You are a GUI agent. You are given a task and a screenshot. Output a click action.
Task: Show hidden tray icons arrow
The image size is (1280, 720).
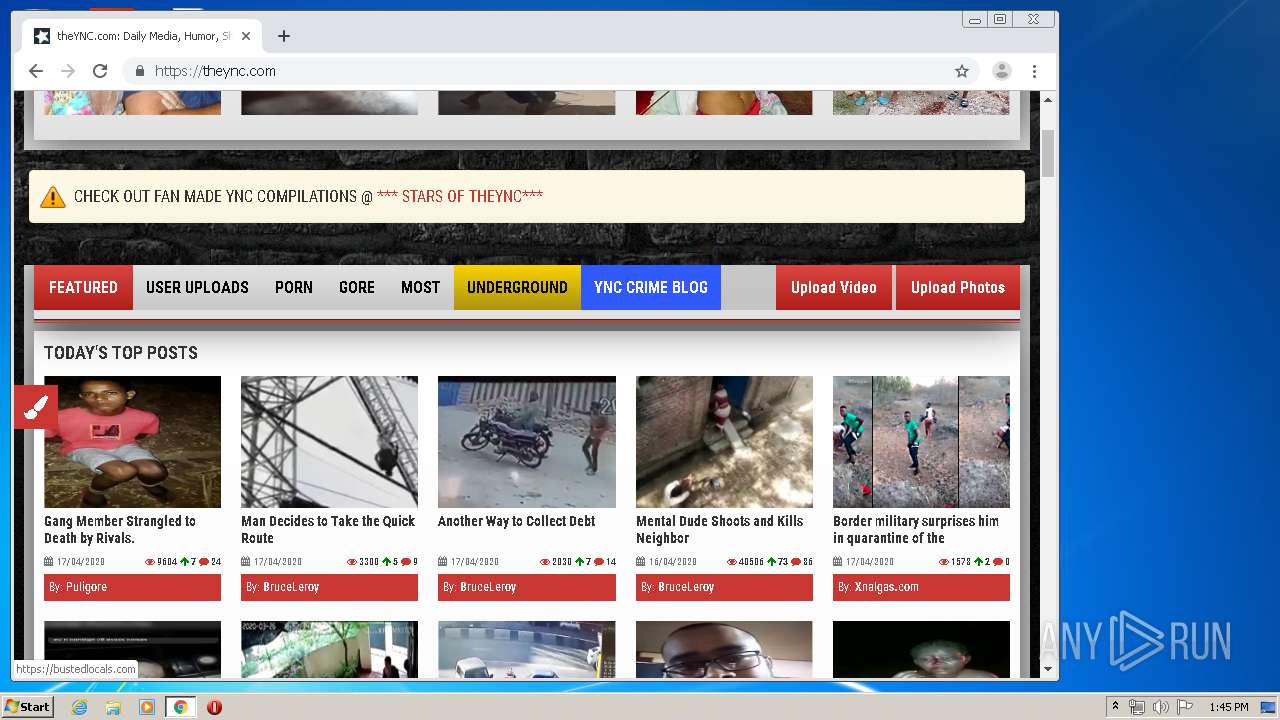tap(1115, 707)
